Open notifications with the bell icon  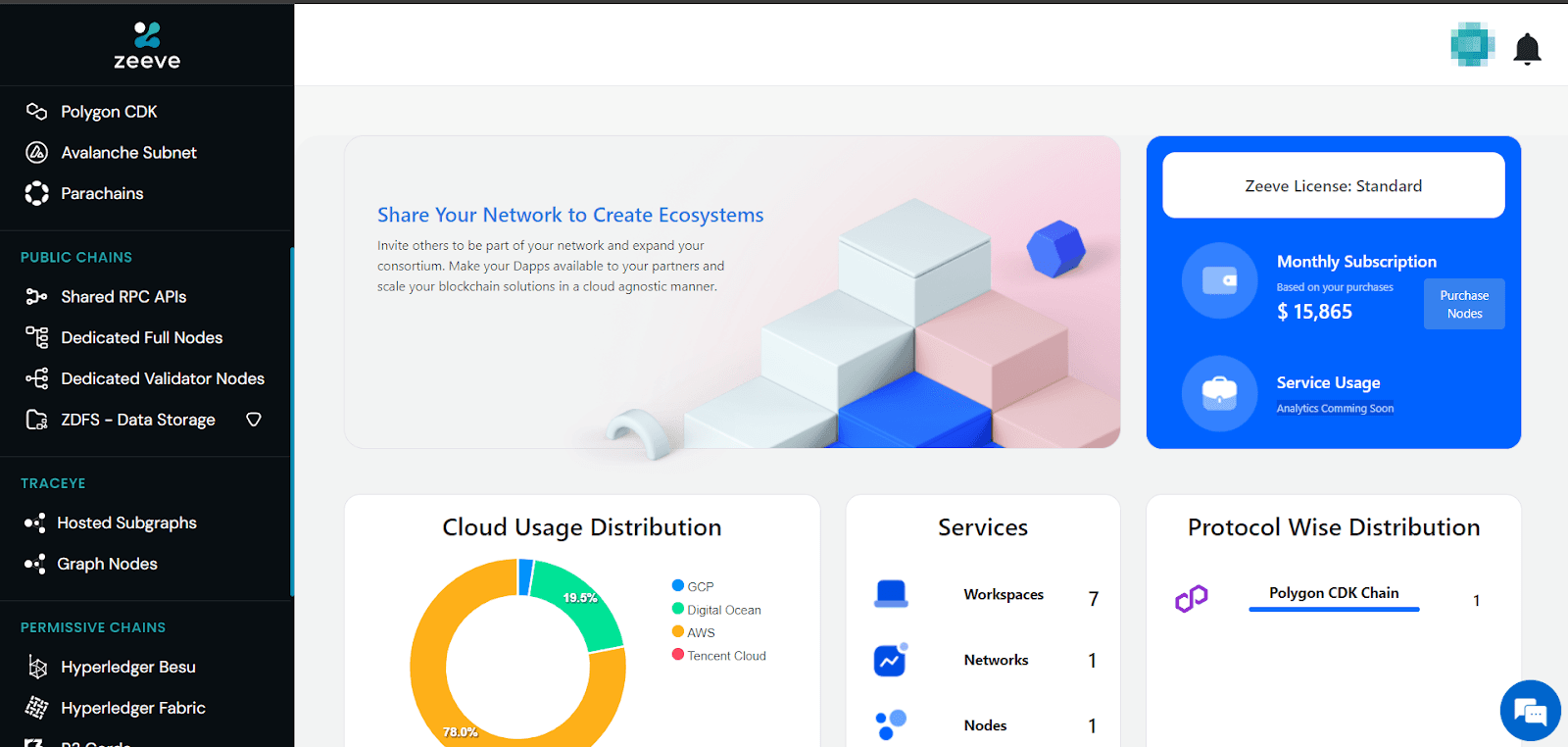pyautogui.click(x=1527, y=49)
